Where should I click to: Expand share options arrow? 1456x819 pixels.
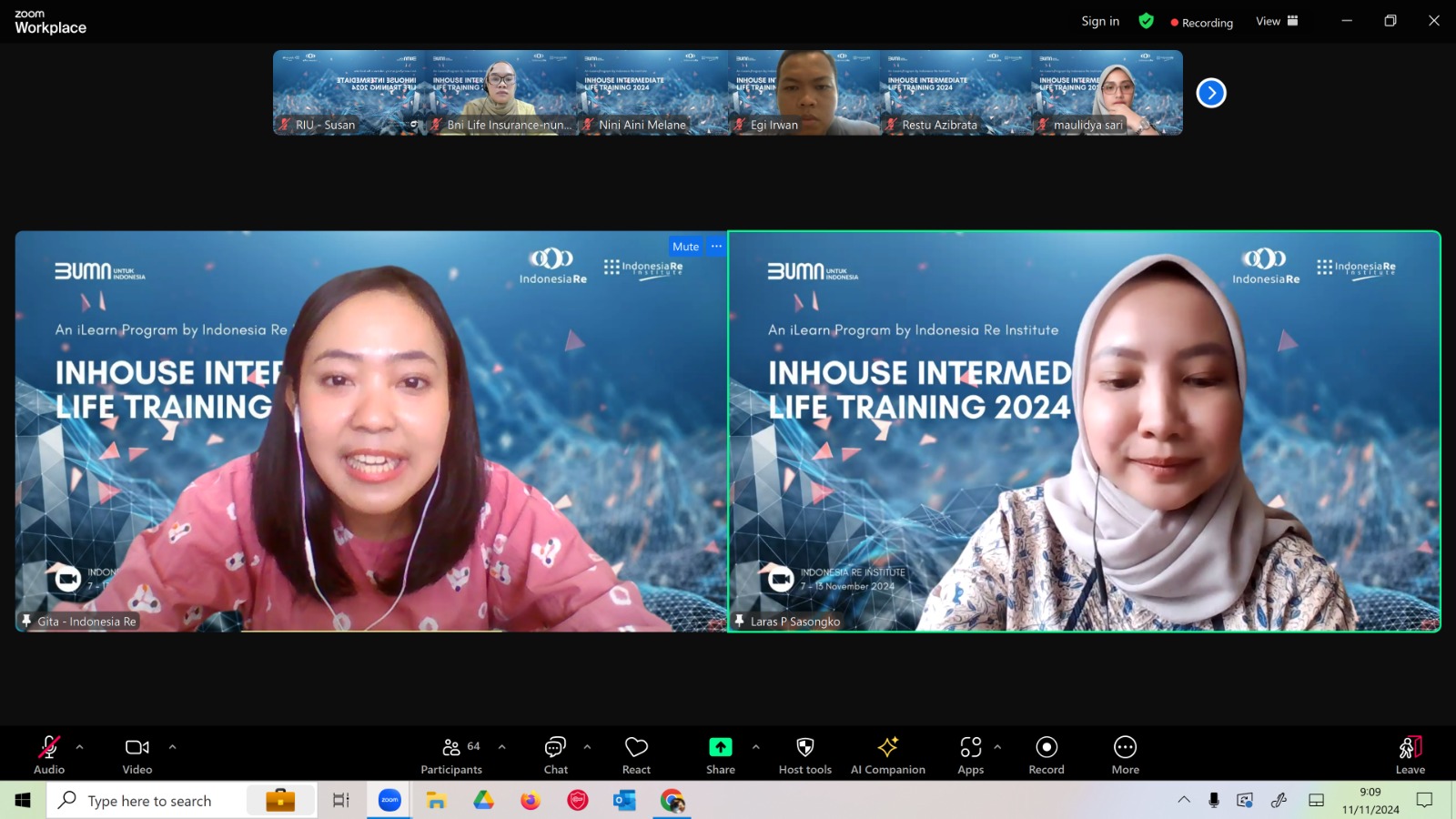pyautogui.click(x=755, y=747)
